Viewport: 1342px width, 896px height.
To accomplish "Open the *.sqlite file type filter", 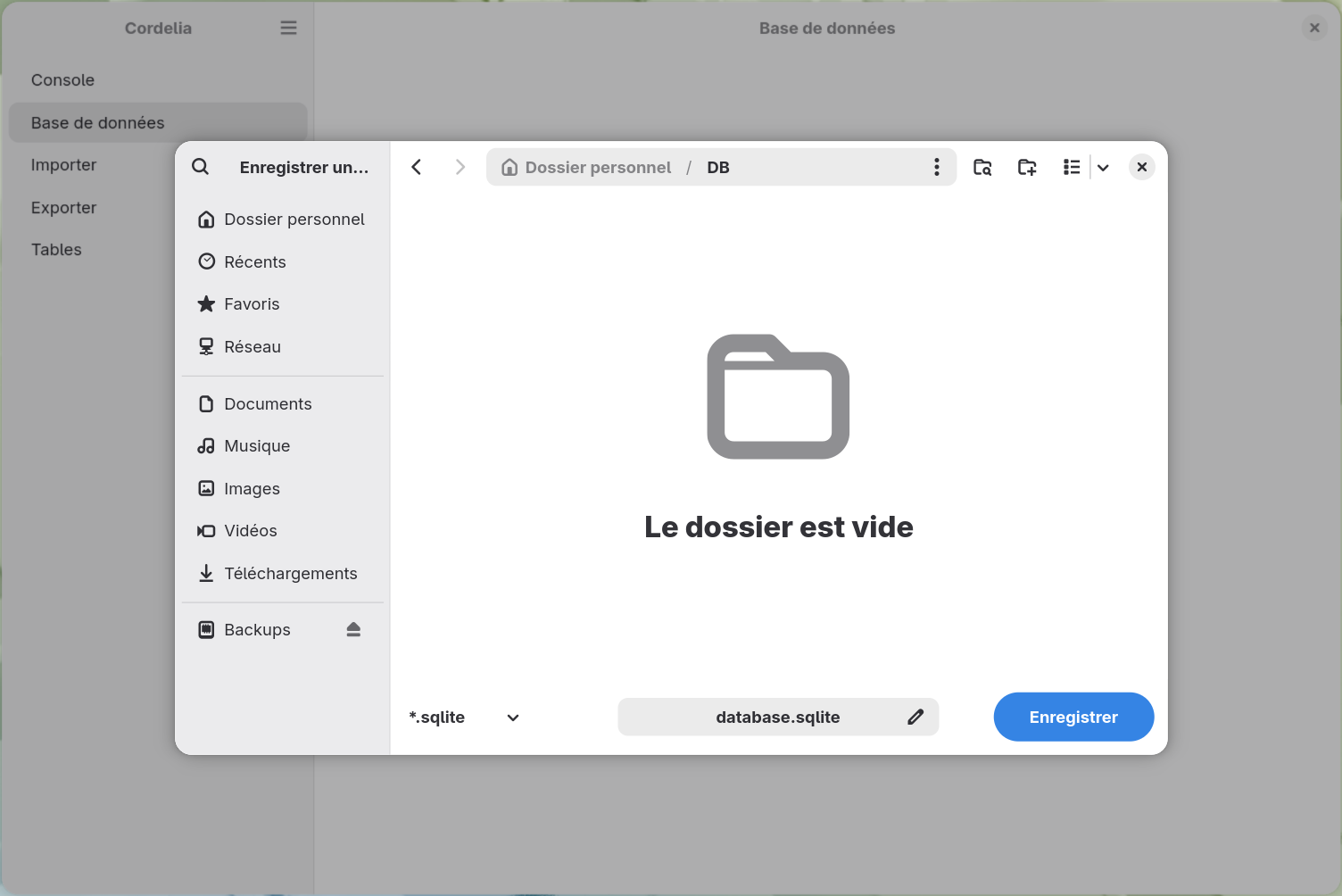I will (464, 718).
